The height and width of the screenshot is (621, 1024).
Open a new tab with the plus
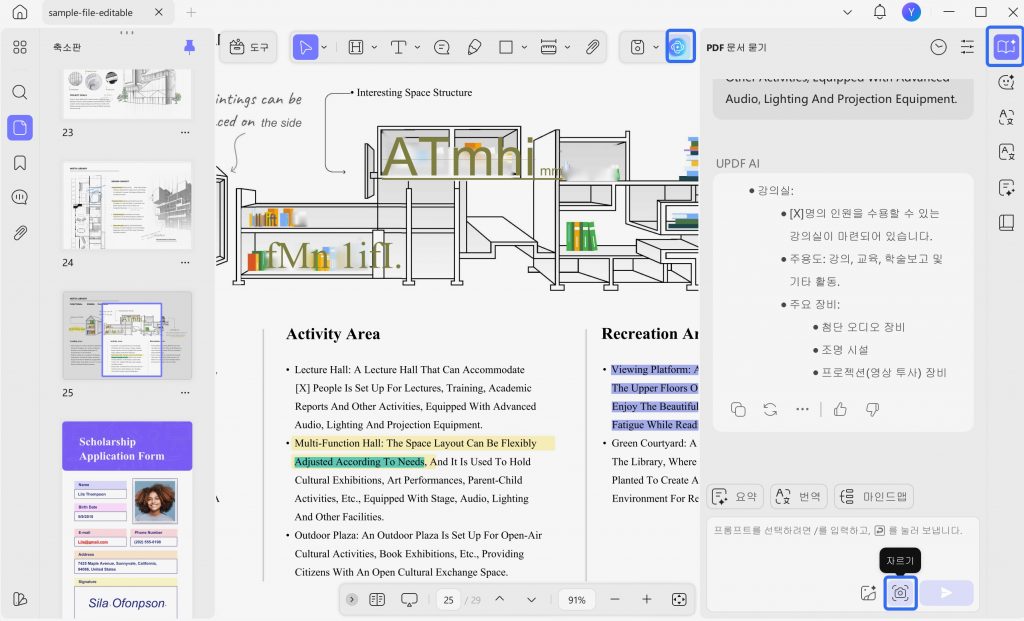191,12
